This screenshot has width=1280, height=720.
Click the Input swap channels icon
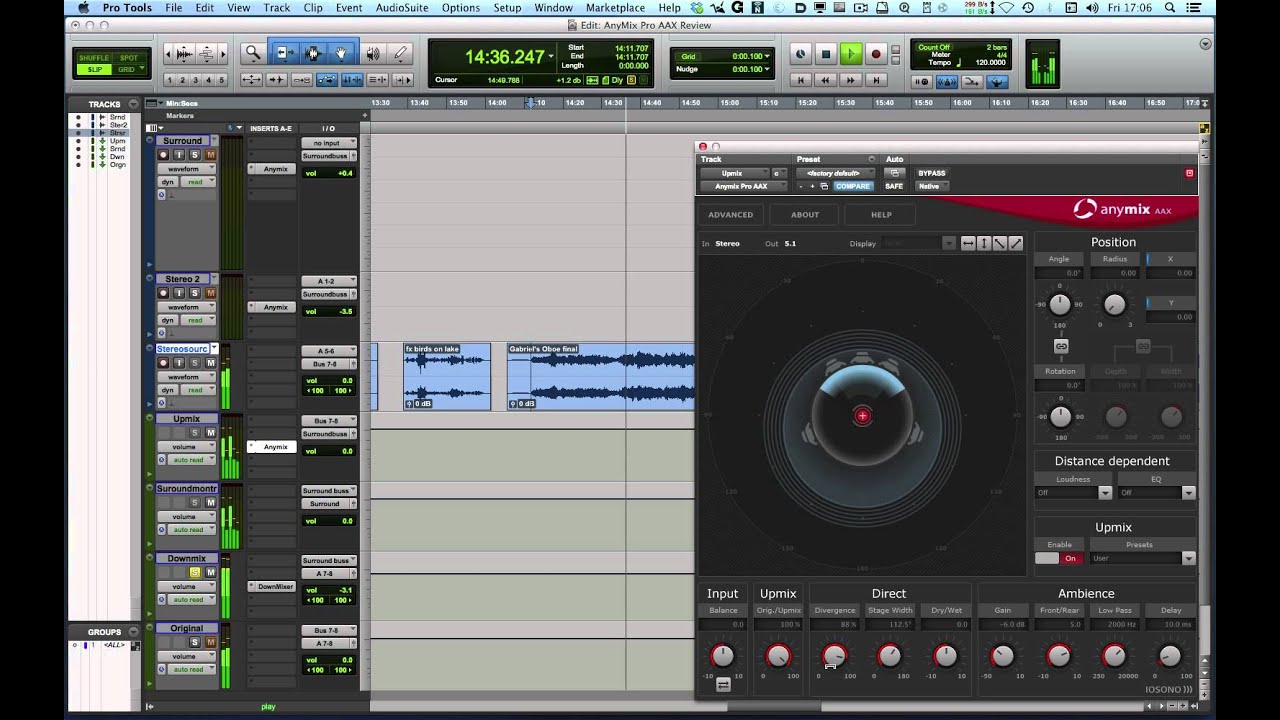(723, 685)
